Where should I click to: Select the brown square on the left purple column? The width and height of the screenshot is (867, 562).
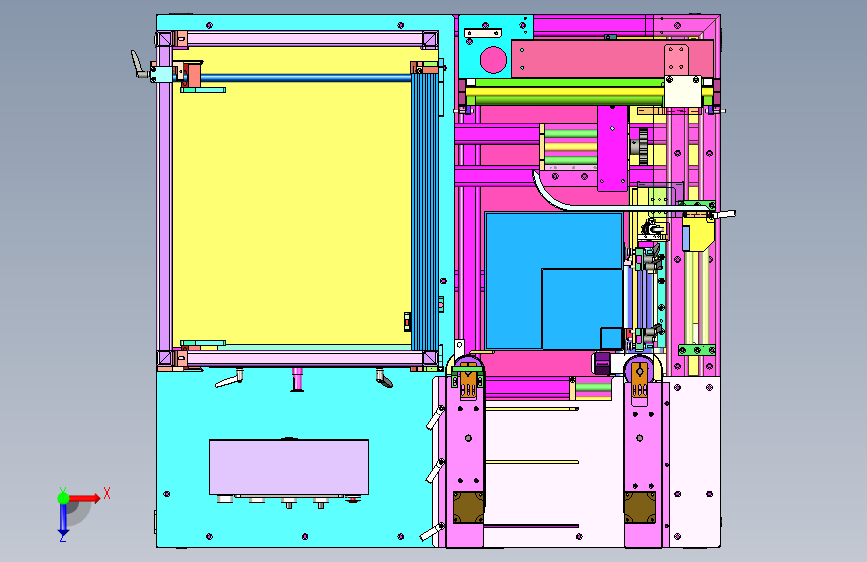pyautogui.click(x=468, y=507)
